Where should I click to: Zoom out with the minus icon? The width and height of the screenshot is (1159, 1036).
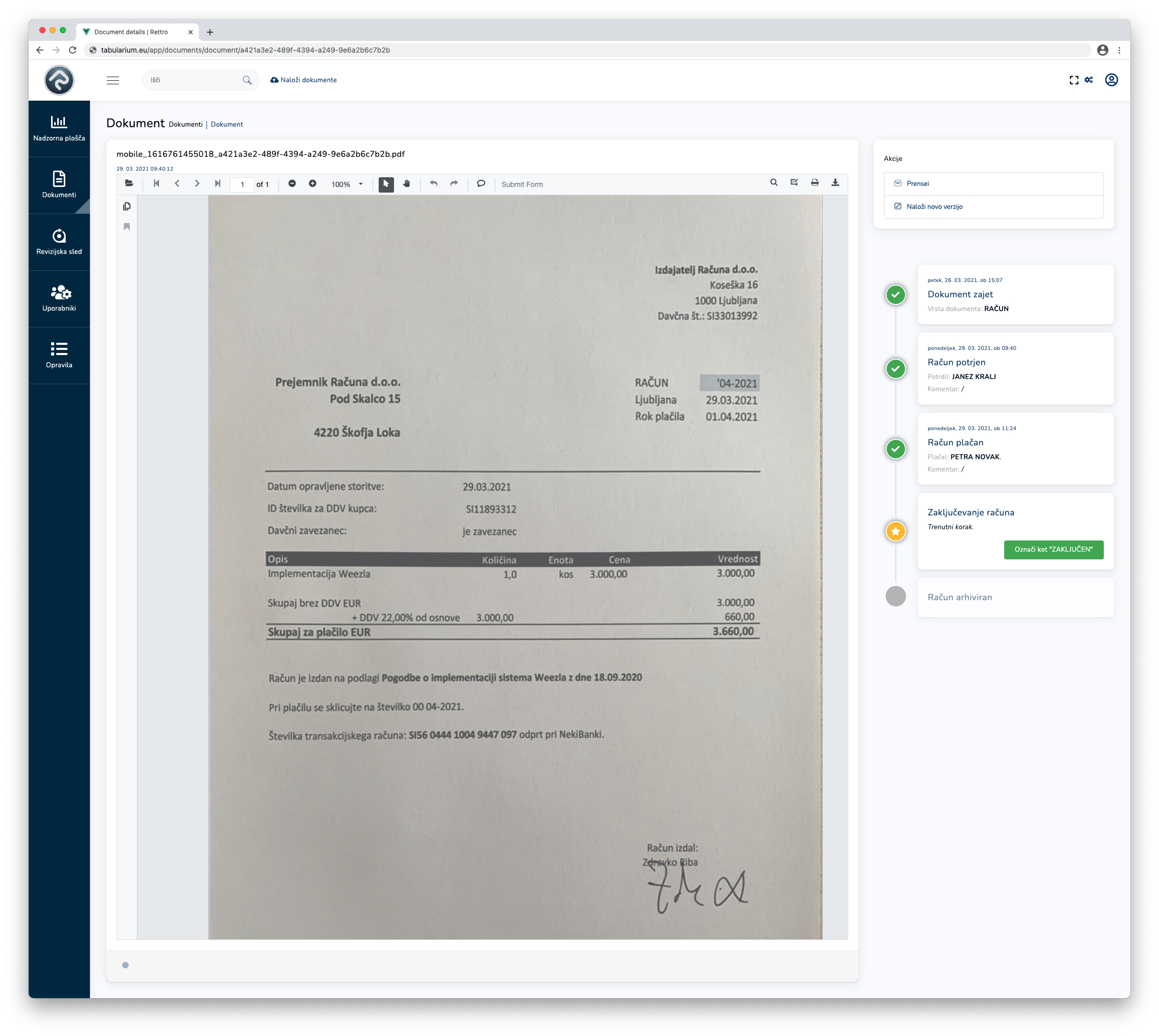tap(292, 183)
